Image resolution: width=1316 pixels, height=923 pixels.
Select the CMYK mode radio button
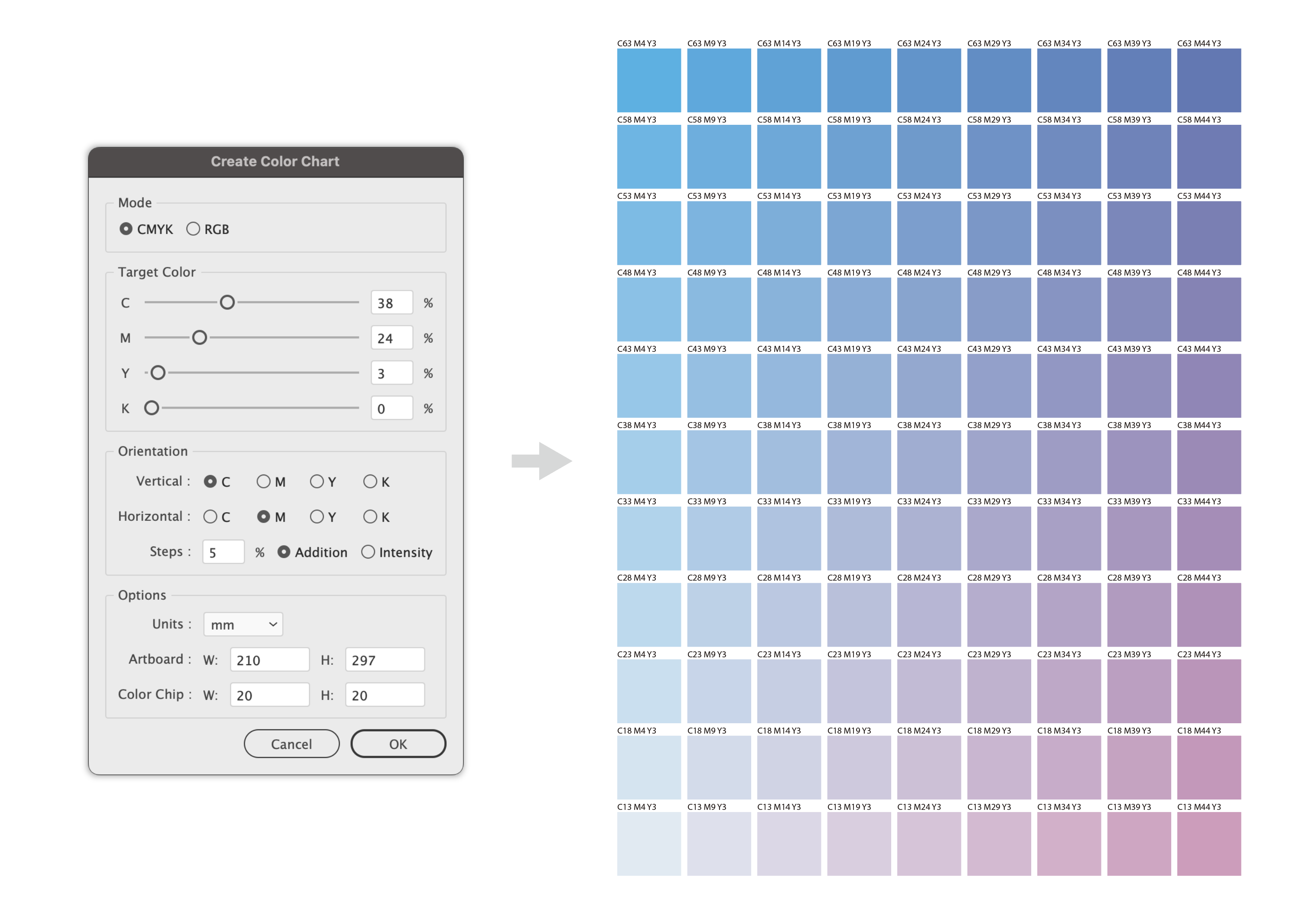click(126, 229)
